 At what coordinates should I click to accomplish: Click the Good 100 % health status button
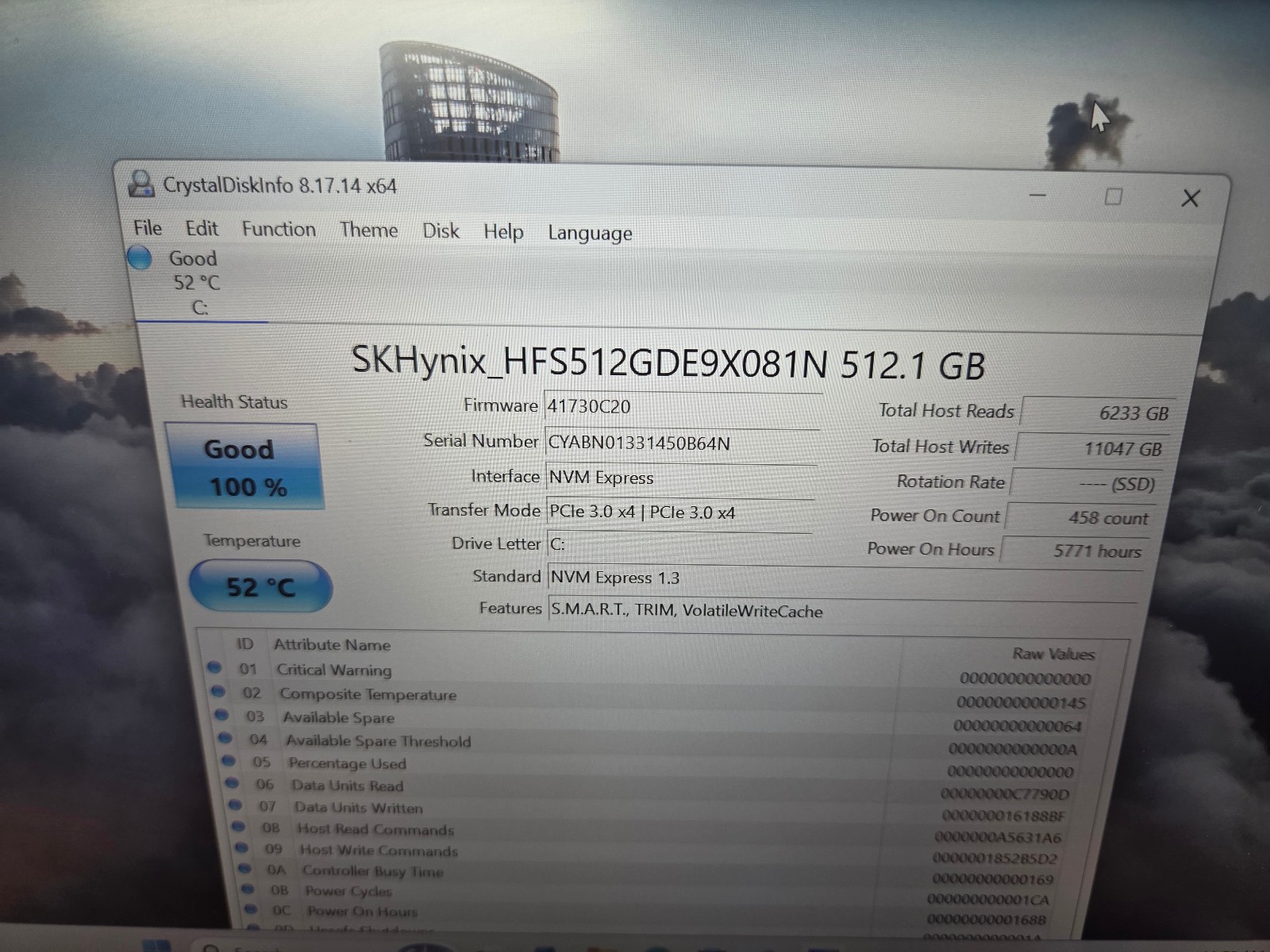point(244,466)
